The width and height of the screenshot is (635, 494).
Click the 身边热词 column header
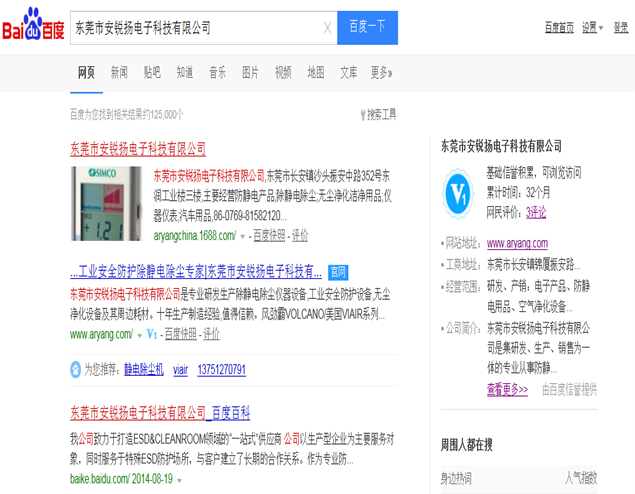[x=456, y=479]
